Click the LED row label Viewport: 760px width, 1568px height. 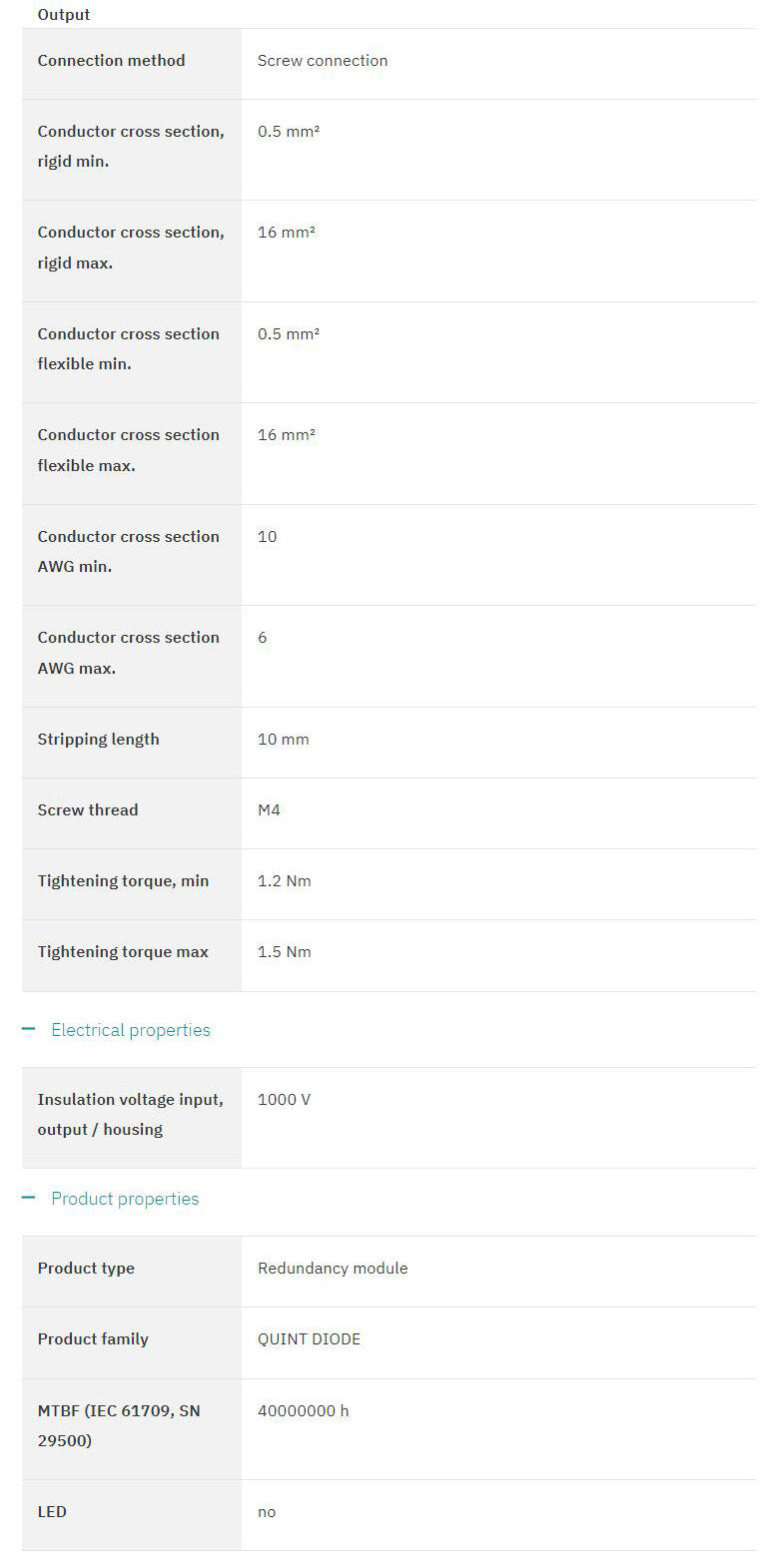coord(52,1512)
